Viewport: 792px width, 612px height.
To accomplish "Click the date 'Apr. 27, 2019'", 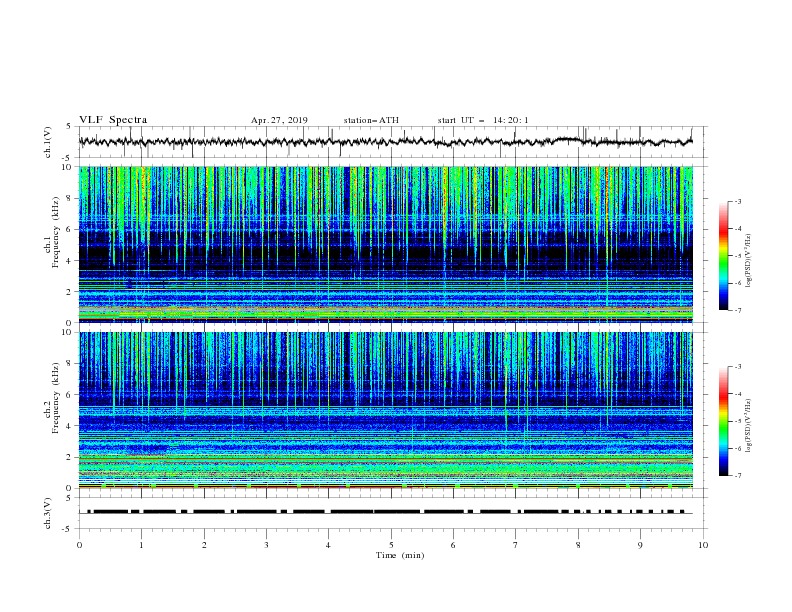I will 279,120.
